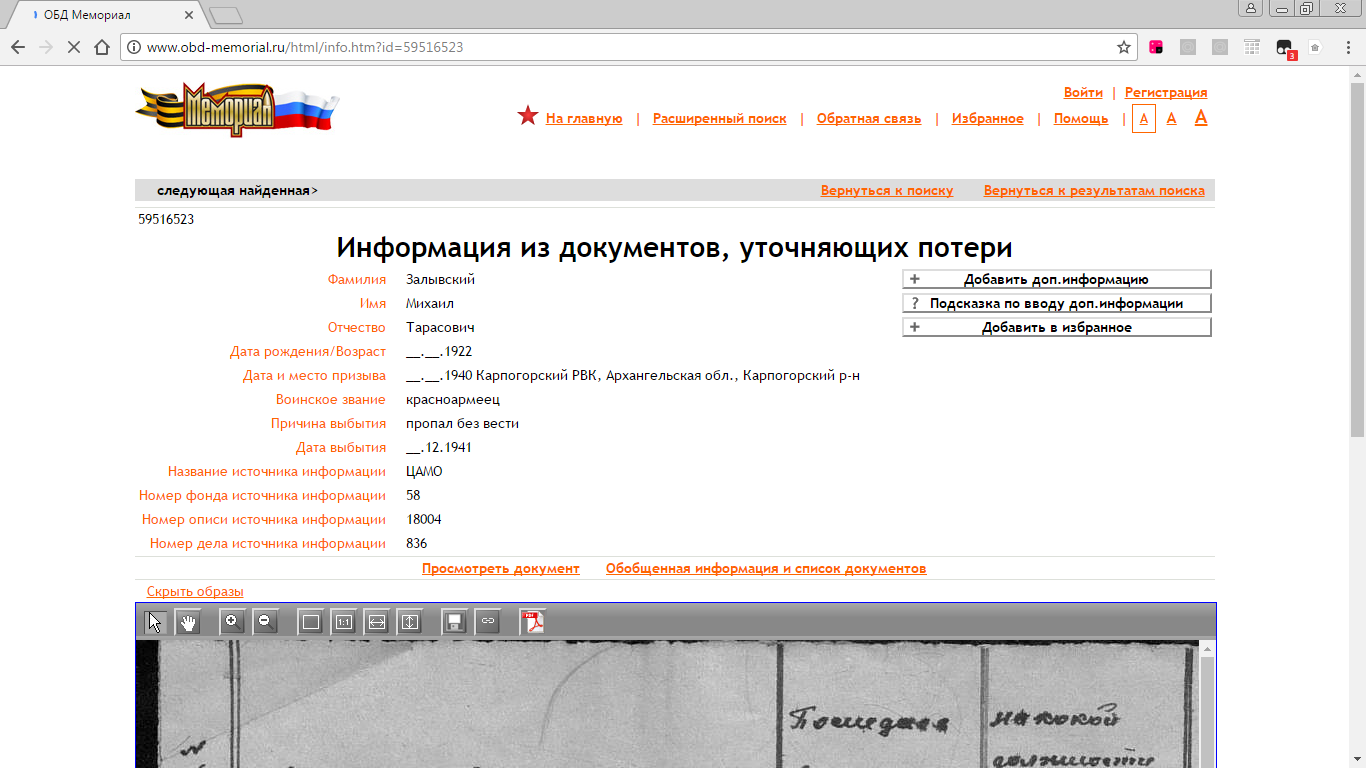Open a new browser tab
This screenshot has height=768, width=1366.
(227, 14)
